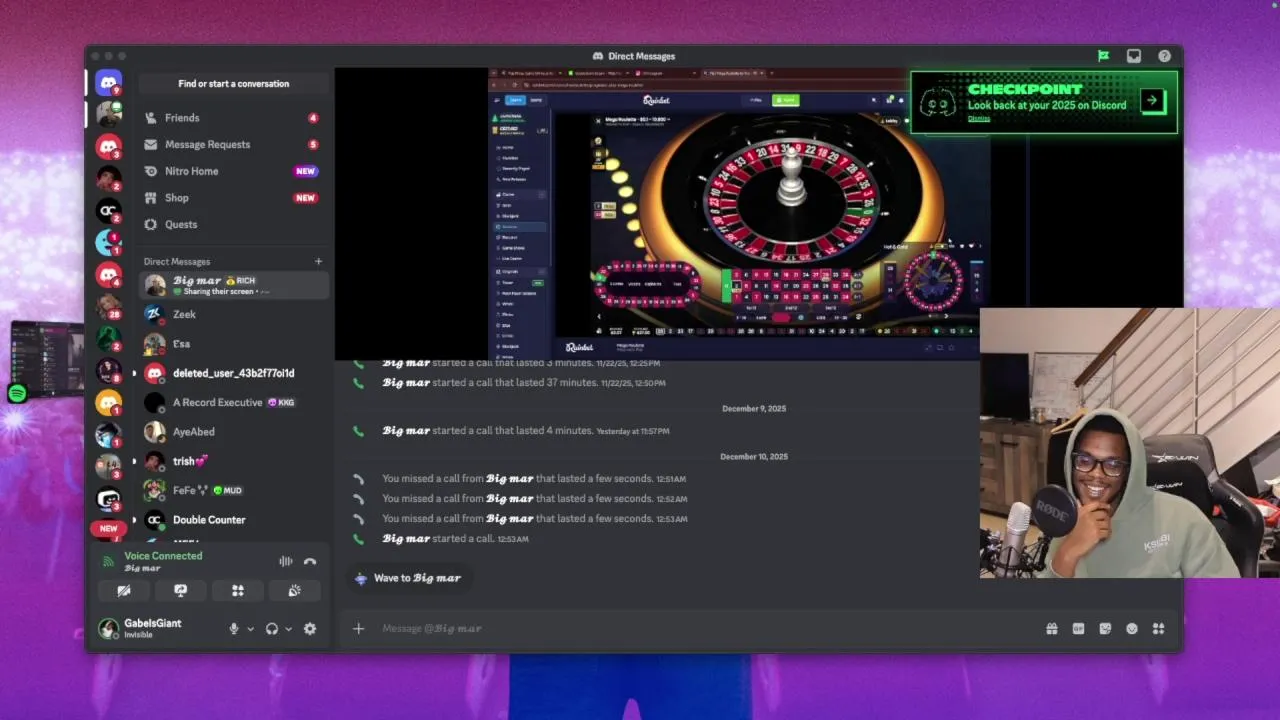Open the soundboard button

pos(294,591)
